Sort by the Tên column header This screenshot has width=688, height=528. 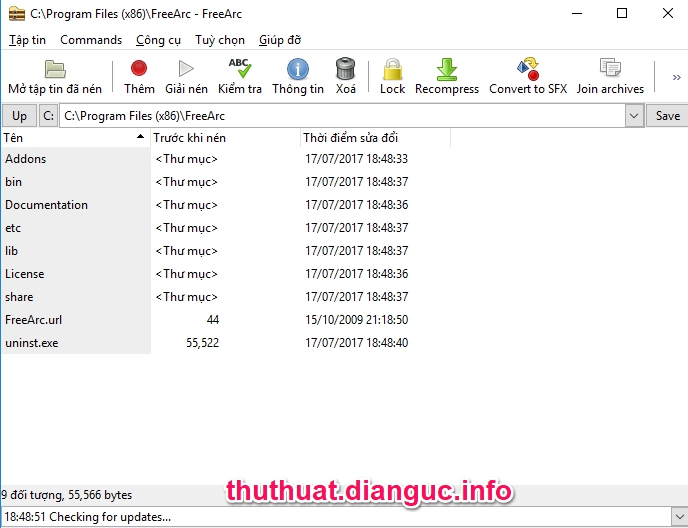[75, 138]
